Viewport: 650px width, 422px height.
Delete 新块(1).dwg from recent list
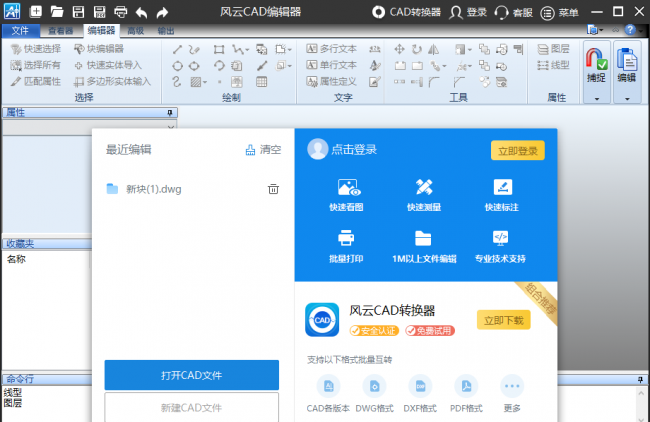[x=273, y=189]
